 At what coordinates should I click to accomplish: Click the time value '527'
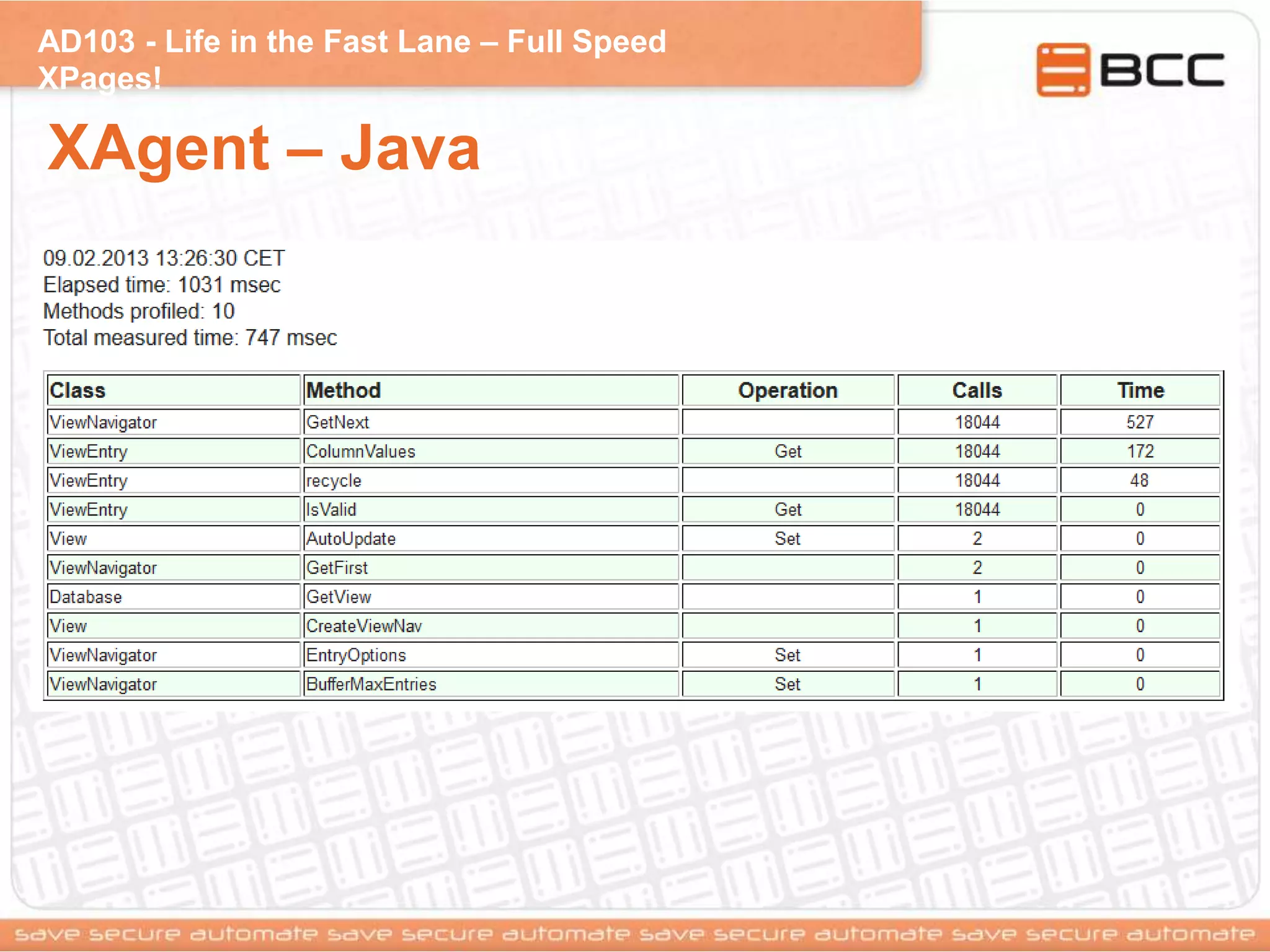(1140, 422)
